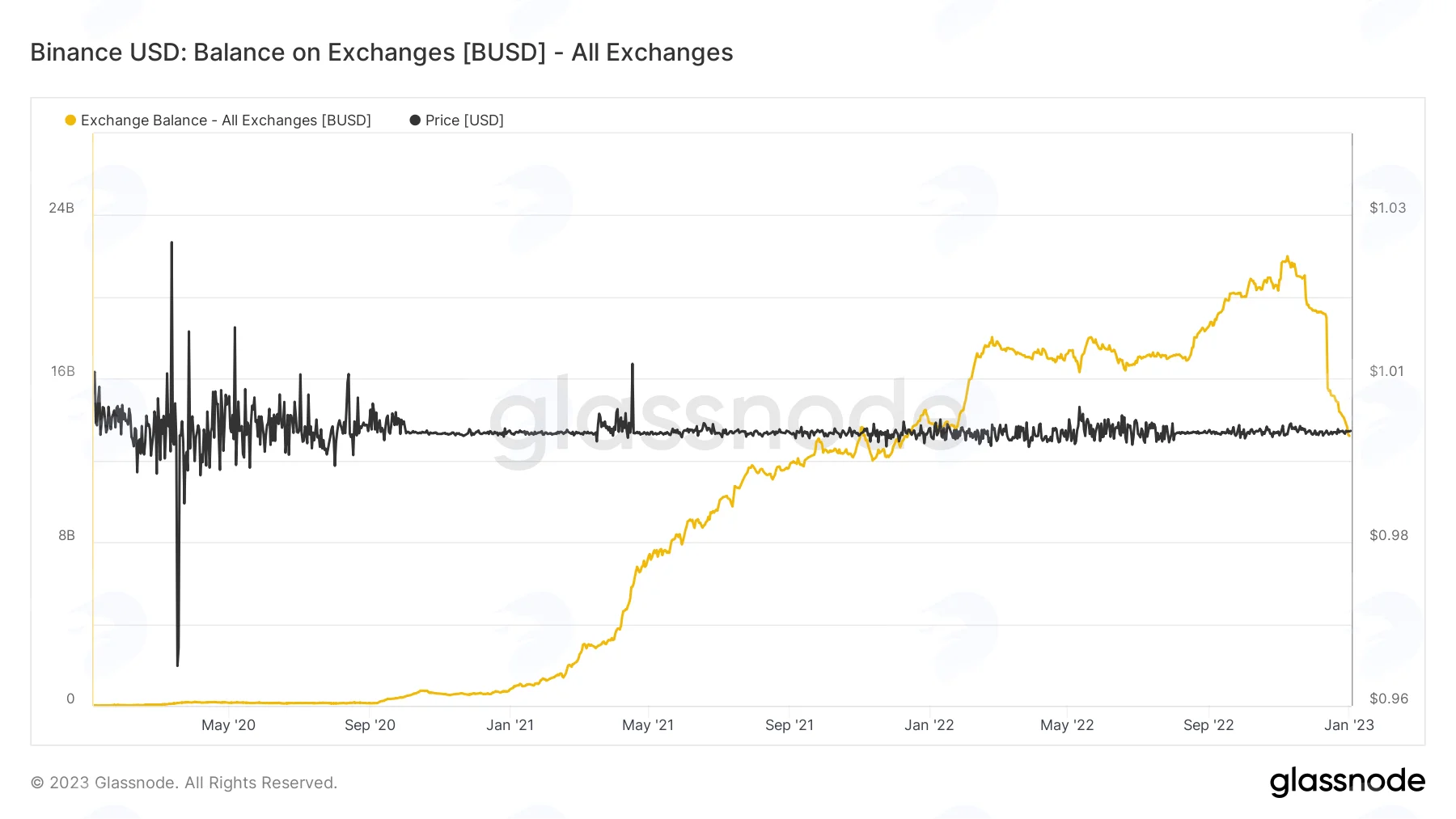Click the 24B left axis label
Viewport: 1456px width, 819px height.
tap(61, 208)
